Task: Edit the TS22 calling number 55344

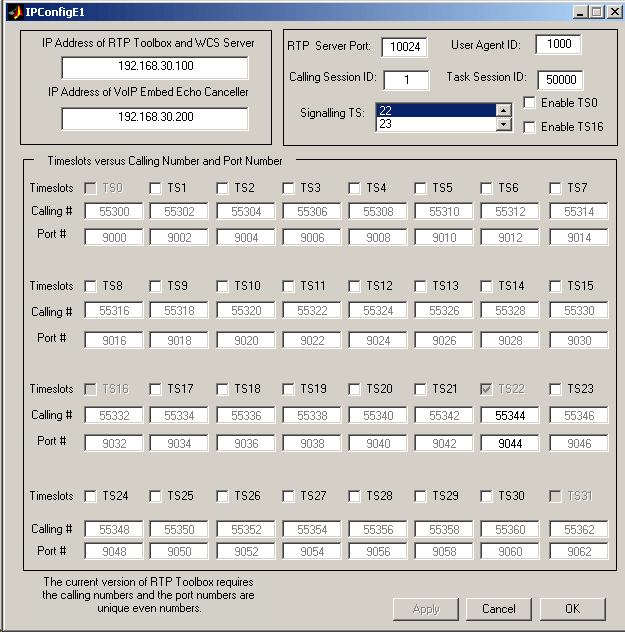Action: pyautogui.click(x=510, y=416)
